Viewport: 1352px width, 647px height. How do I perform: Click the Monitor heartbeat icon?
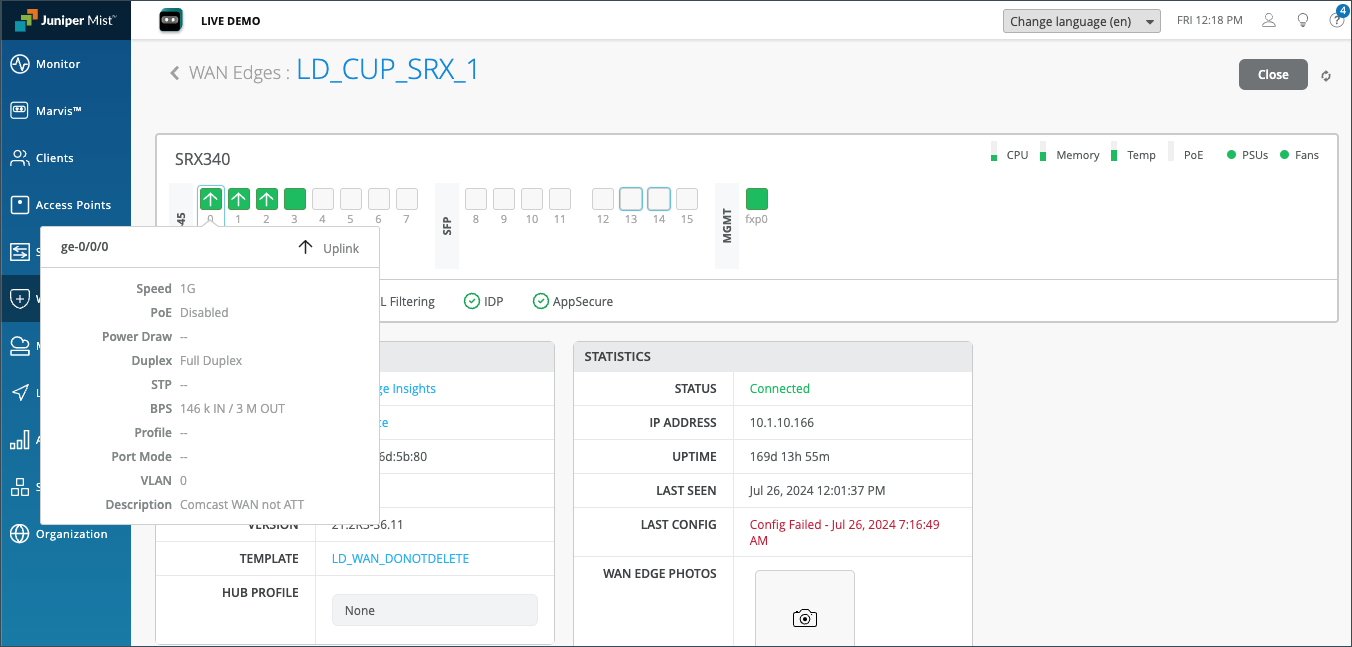(19, 64)
